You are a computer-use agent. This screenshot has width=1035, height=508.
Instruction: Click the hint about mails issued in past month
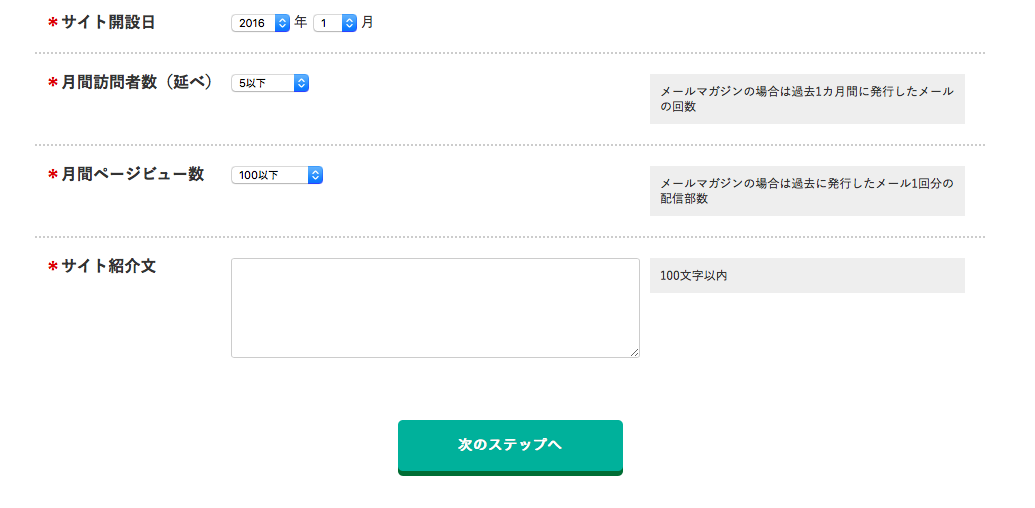pyautogui.click(x=806, y=99)
